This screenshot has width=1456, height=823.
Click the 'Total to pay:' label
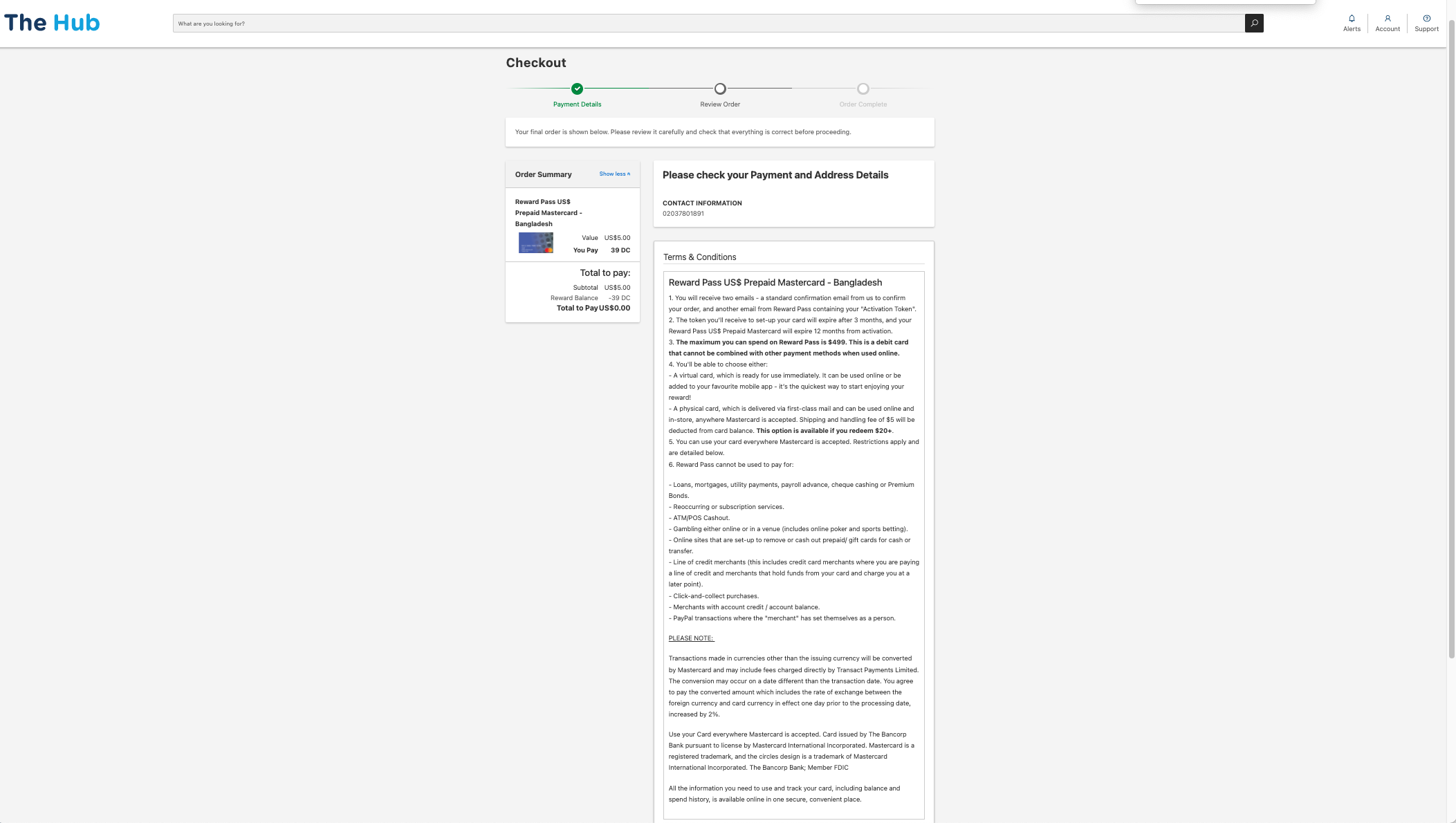(x=605, y=273)
